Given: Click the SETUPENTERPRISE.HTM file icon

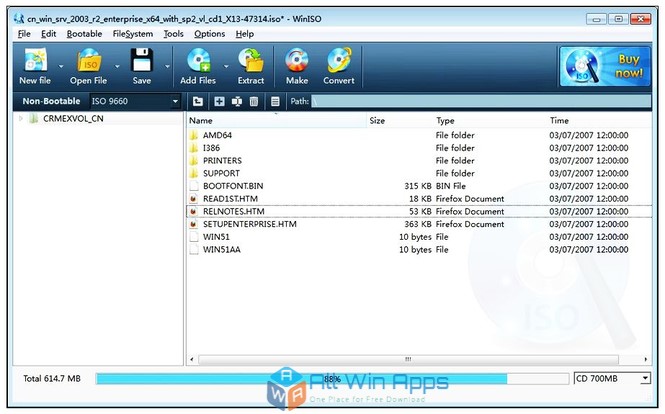Looking at the screenshot, I should [x=194, y=224].
